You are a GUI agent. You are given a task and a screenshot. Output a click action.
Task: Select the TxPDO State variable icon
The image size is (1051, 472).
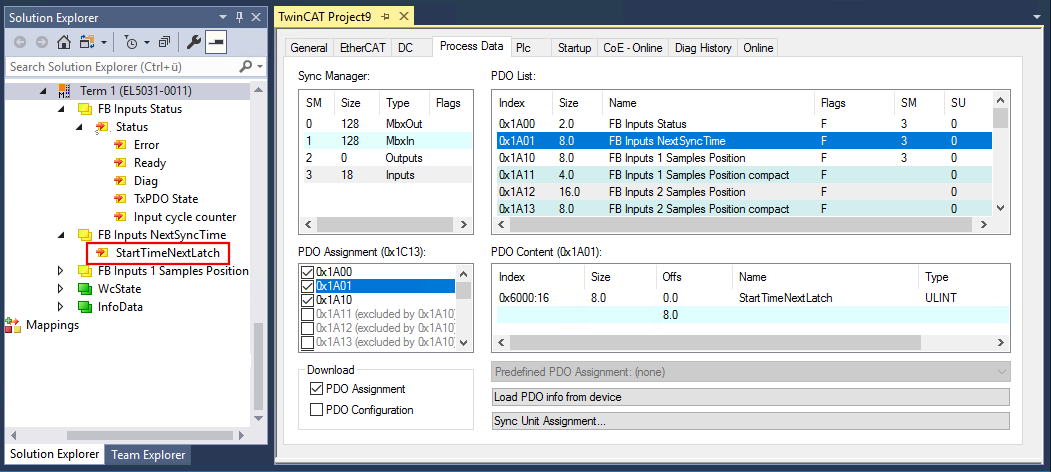coord(120,199)
